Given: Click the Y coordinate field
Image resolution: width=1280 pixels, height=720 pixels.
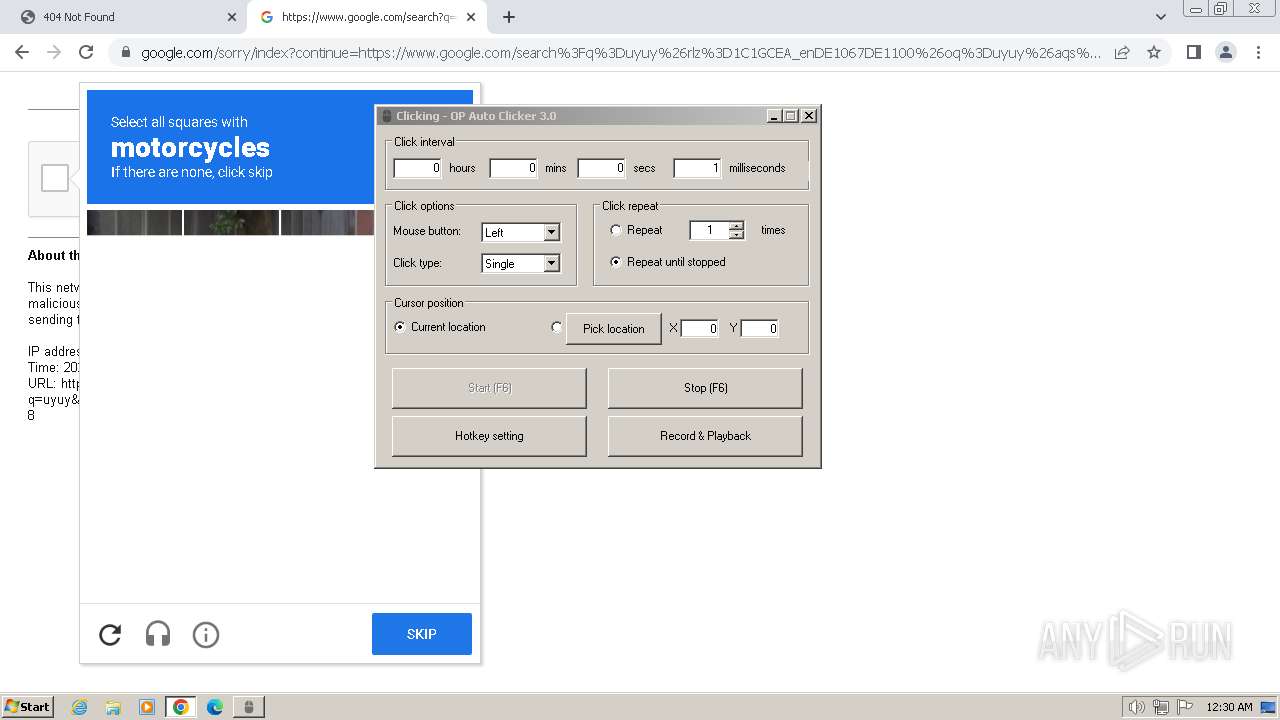Looking at the screenshot, I should tap(760, 328).
